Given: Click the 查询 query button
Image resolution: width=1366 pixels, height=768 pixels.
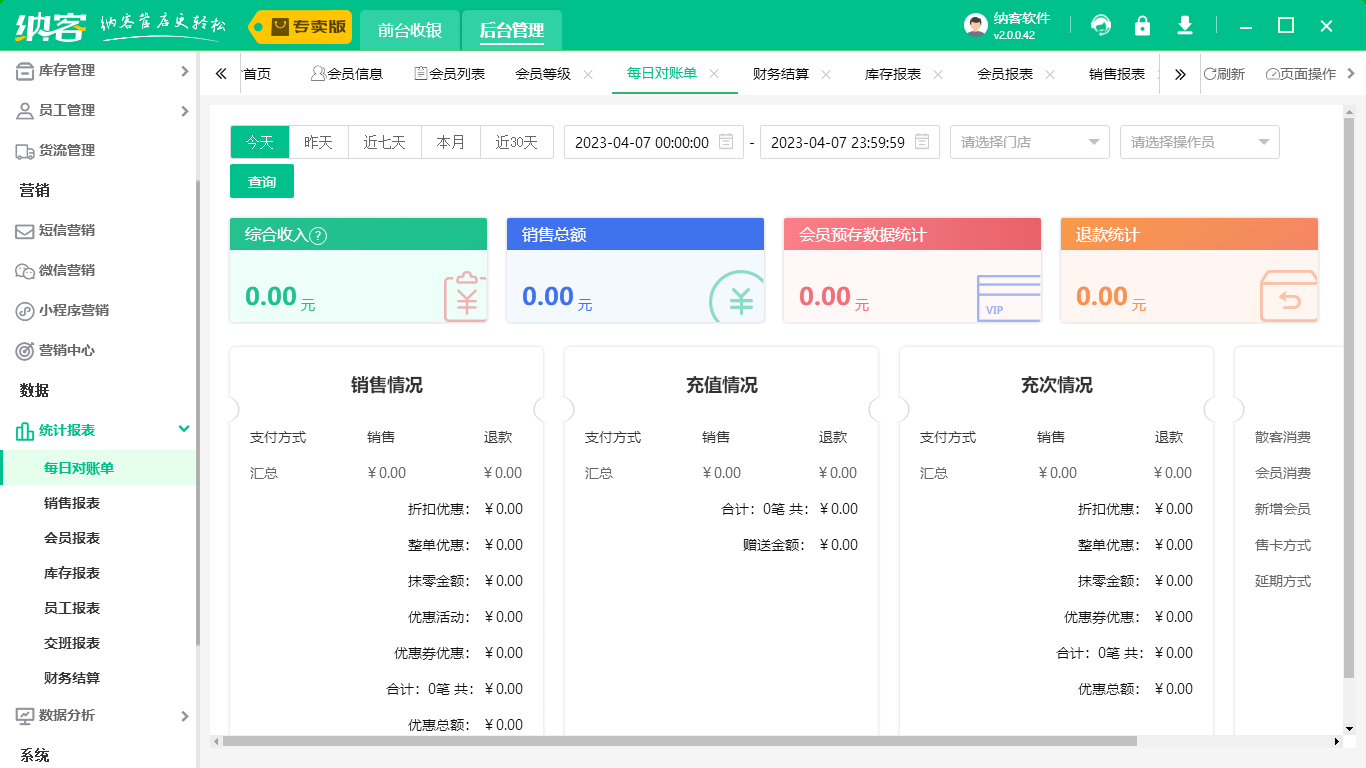Looking at the screenshot, I should (x=261, y=182).
